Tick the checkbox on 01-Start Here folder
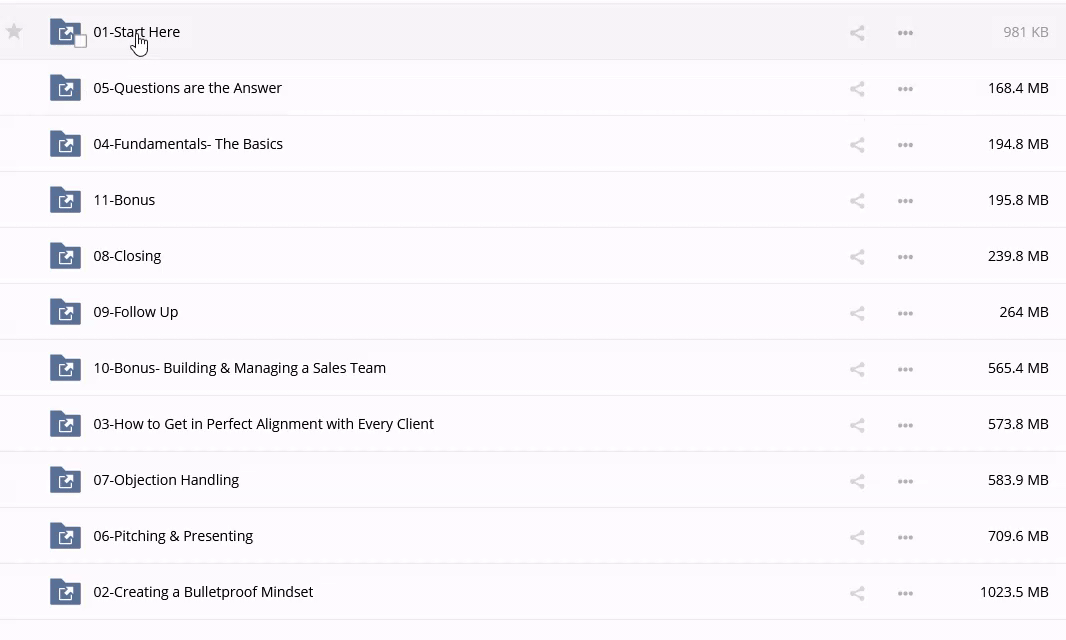Screen dimensions: 1066x640 [81, 42]
